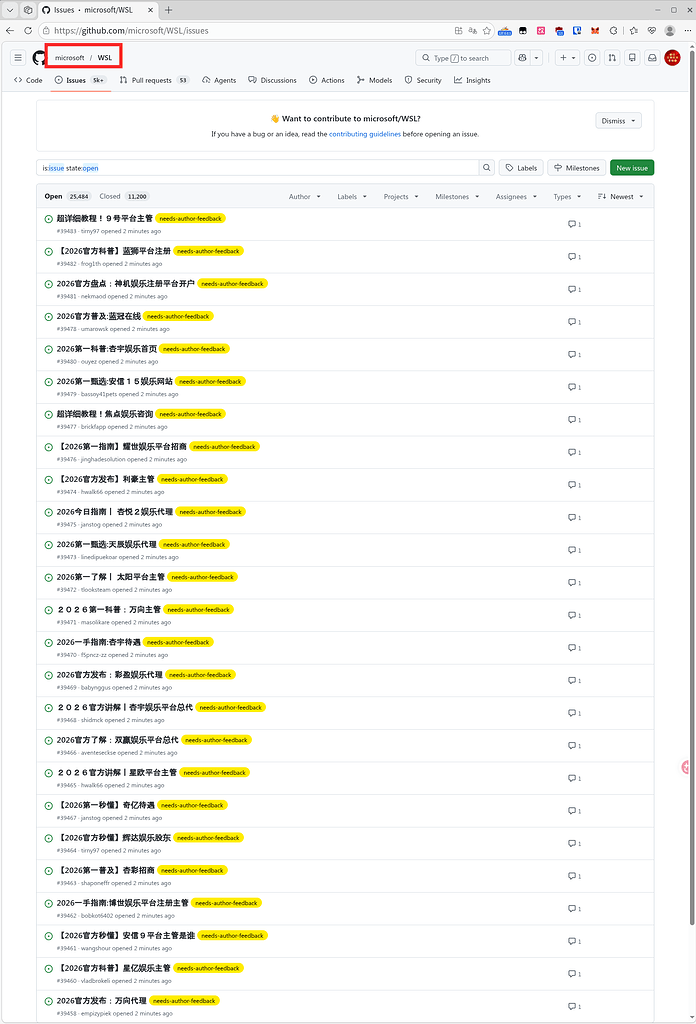696x1024 pixels.
Task: Focus the Type / to search box
Action: coord(463,57)
